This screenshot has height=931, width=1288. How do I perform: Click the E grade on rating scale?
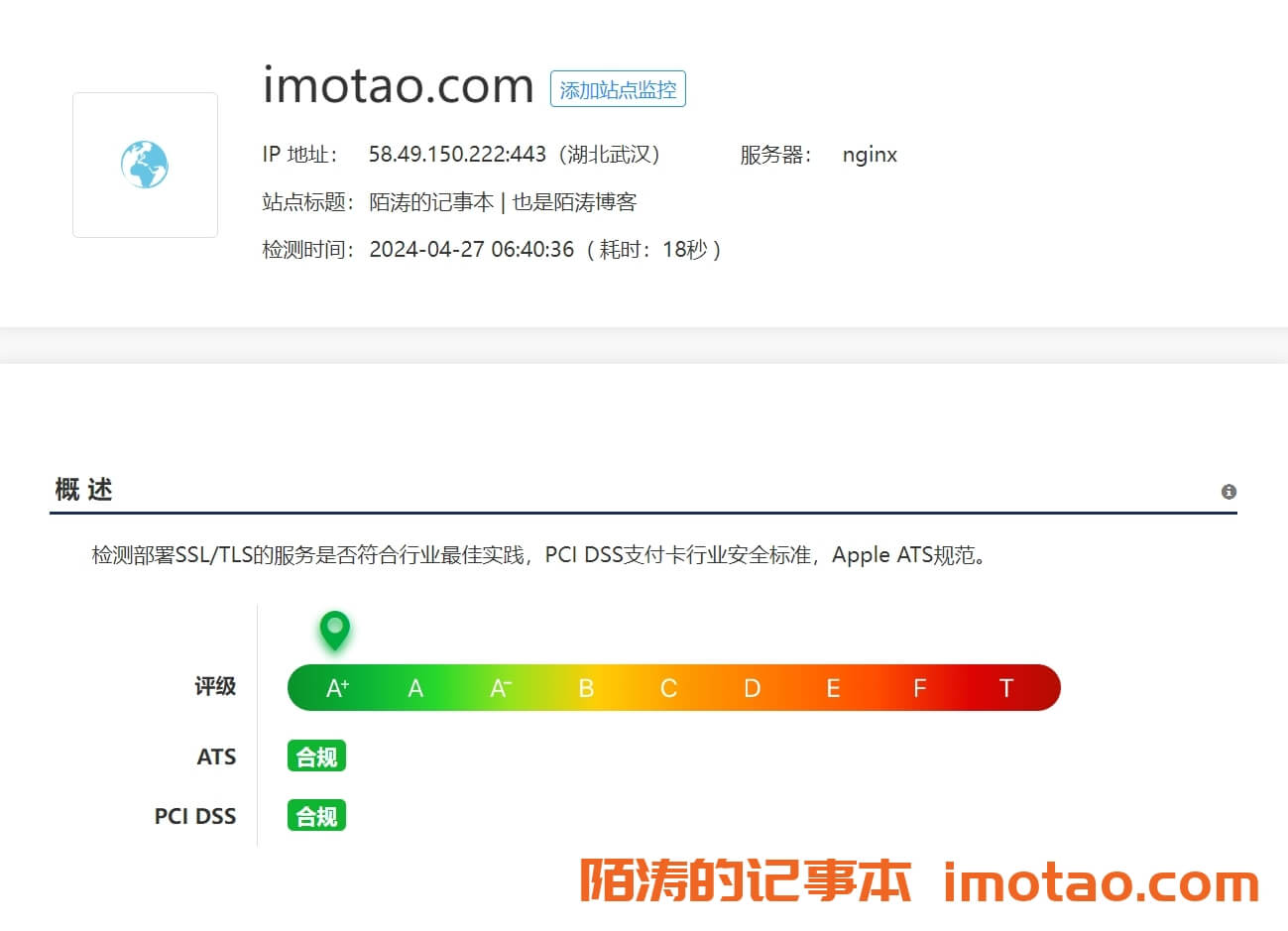833,688
